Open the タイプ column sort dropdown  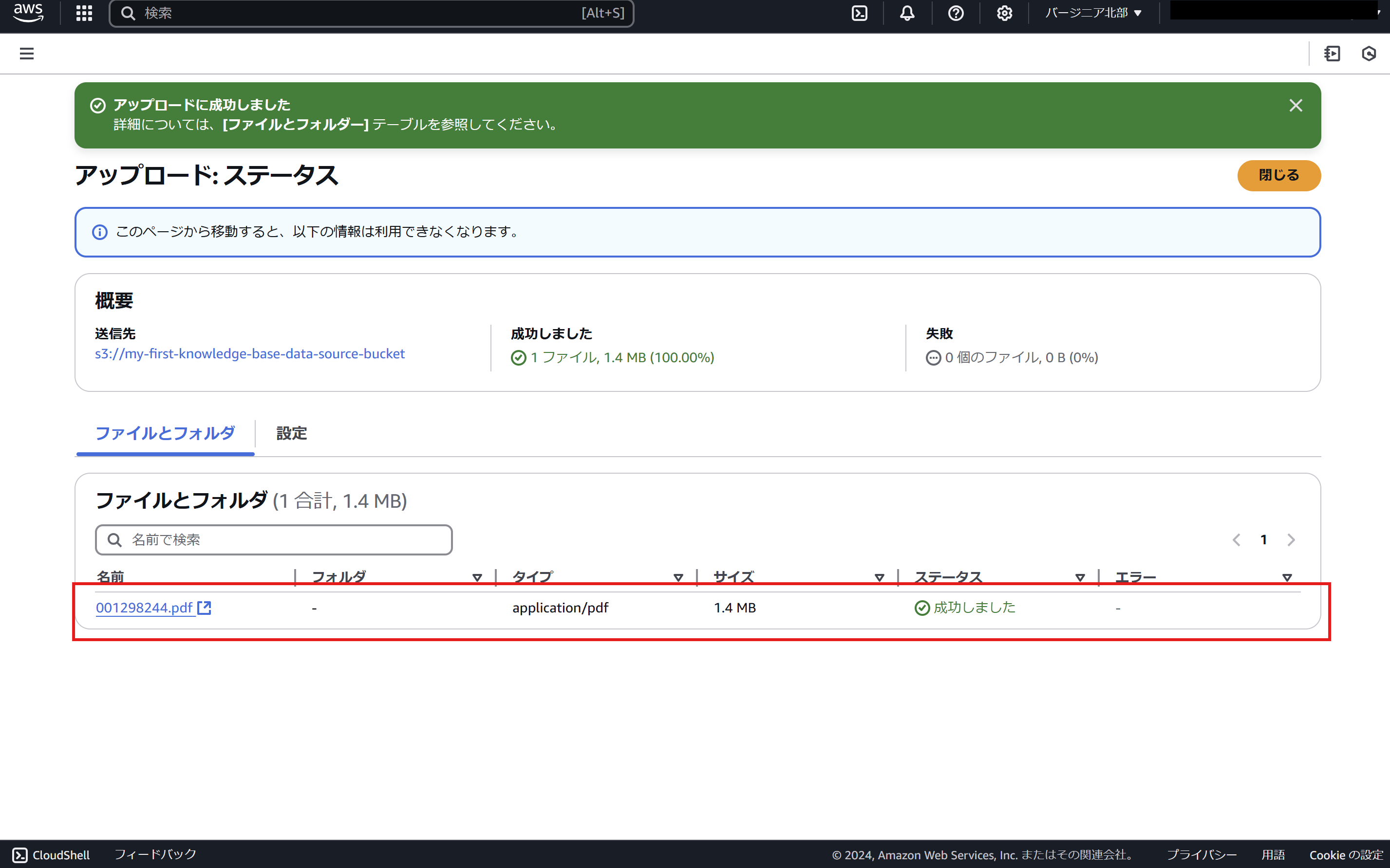678,577
